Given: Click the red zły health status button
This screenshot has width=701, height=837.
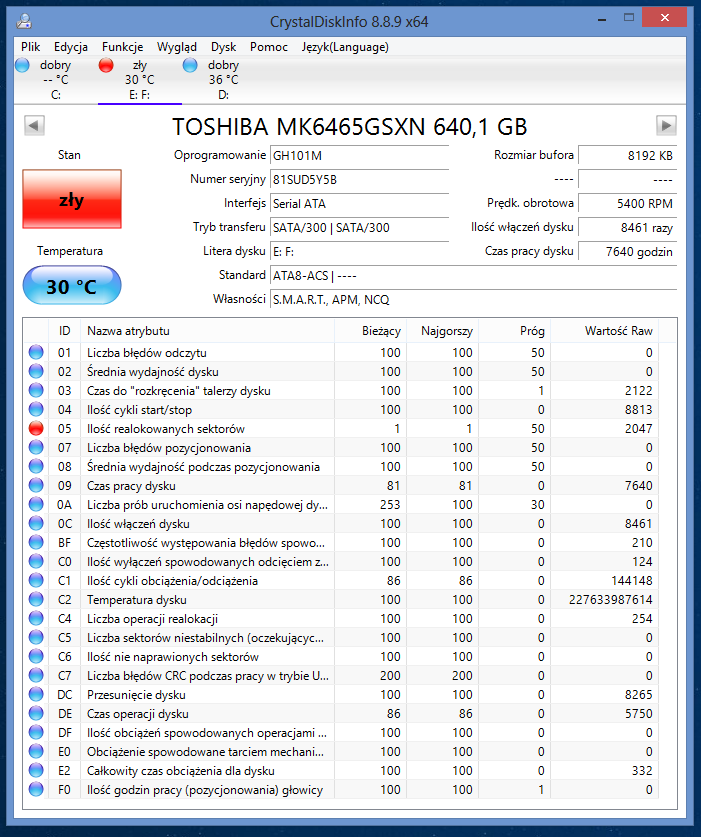Looking at the screenshot, I should [72, 199].
